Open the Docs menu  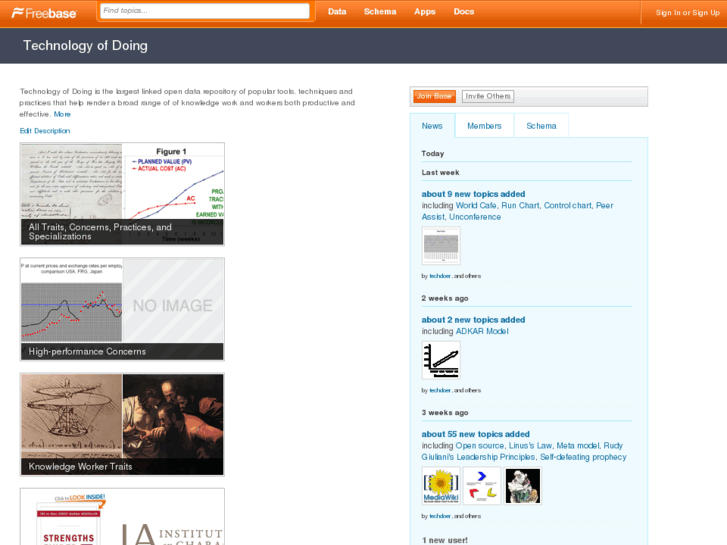[464, 12]
